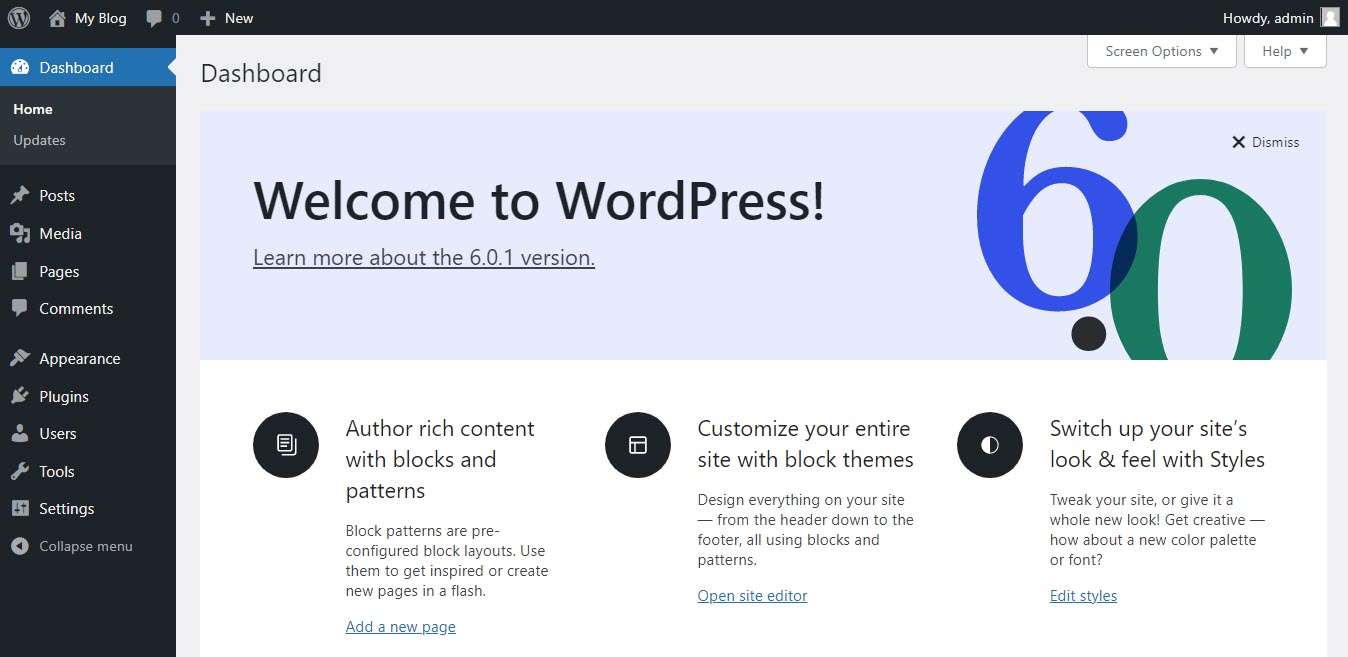1348x657 pixels.
Task: Click the Open site editor link
Action: pyautogui.click(x=752, y=596)
